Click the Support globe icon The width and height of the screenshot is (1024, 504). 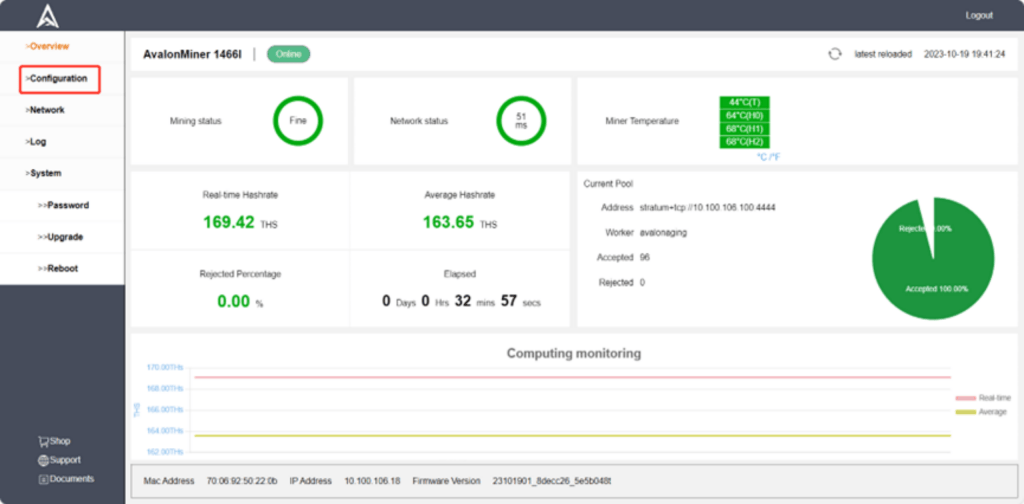[x=43, y=460]
